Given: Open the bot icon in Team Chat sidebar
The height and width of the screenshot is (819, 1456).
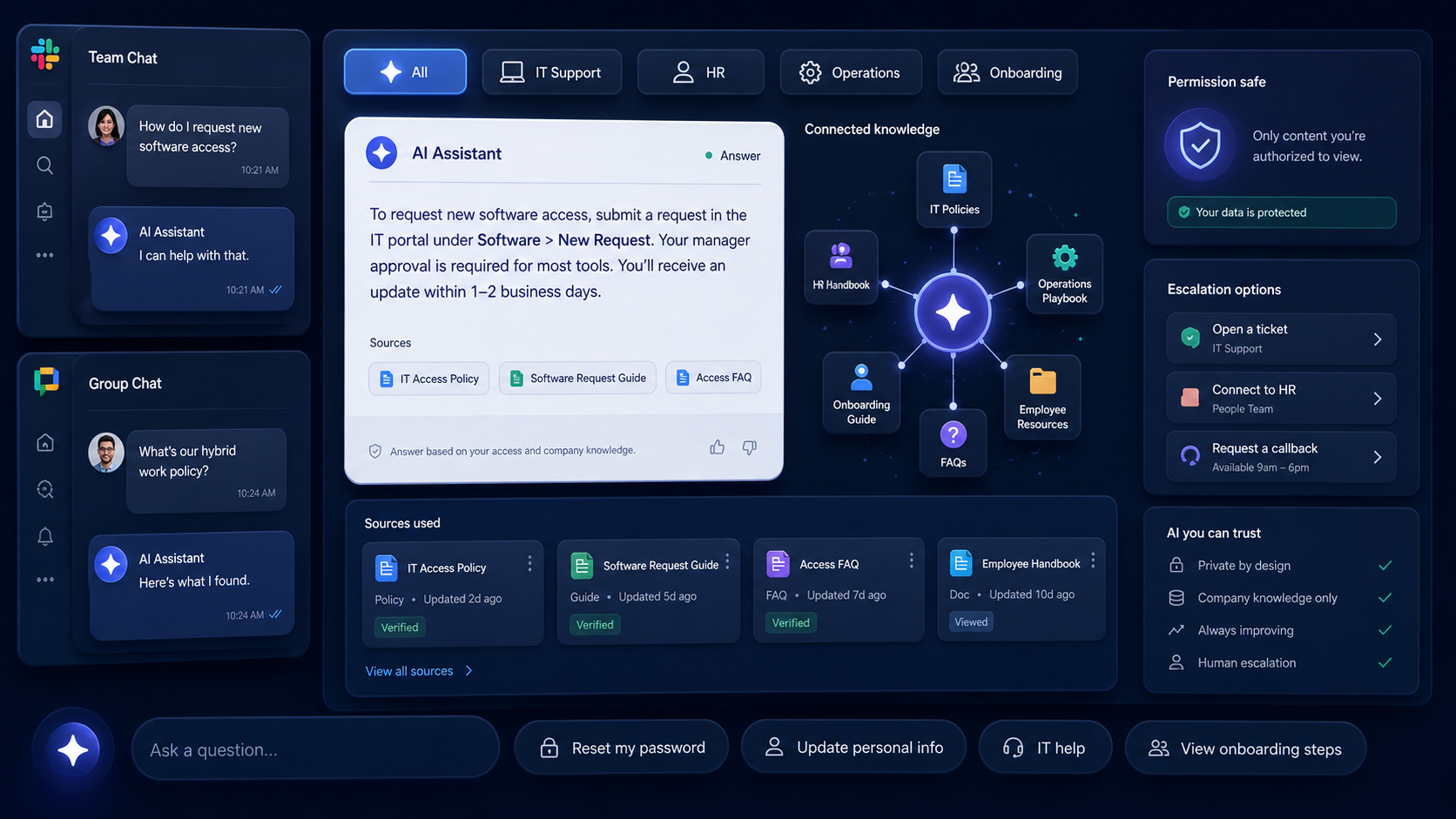Looking at the screenshot, I should [x=44, y=211].
